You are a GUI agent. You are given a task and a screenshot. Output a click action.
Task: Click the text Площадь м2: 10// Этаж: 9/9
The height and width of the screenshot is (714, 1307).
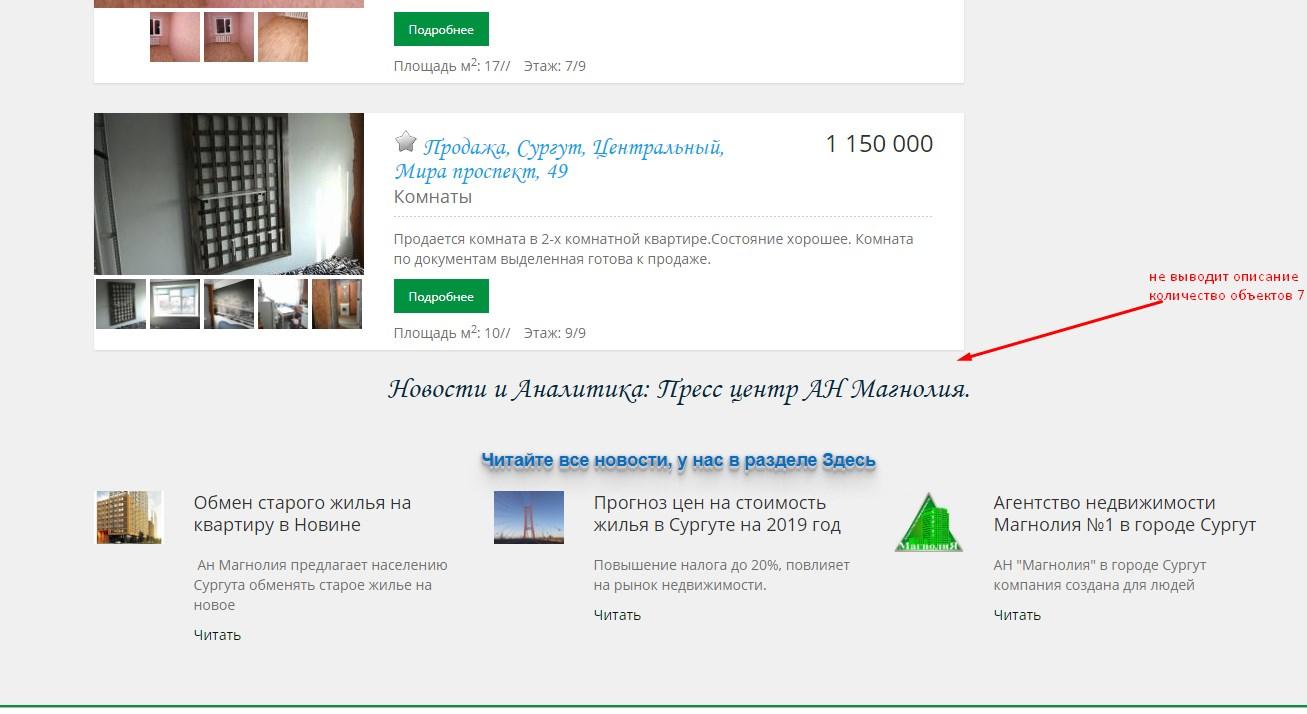point(490,332)
